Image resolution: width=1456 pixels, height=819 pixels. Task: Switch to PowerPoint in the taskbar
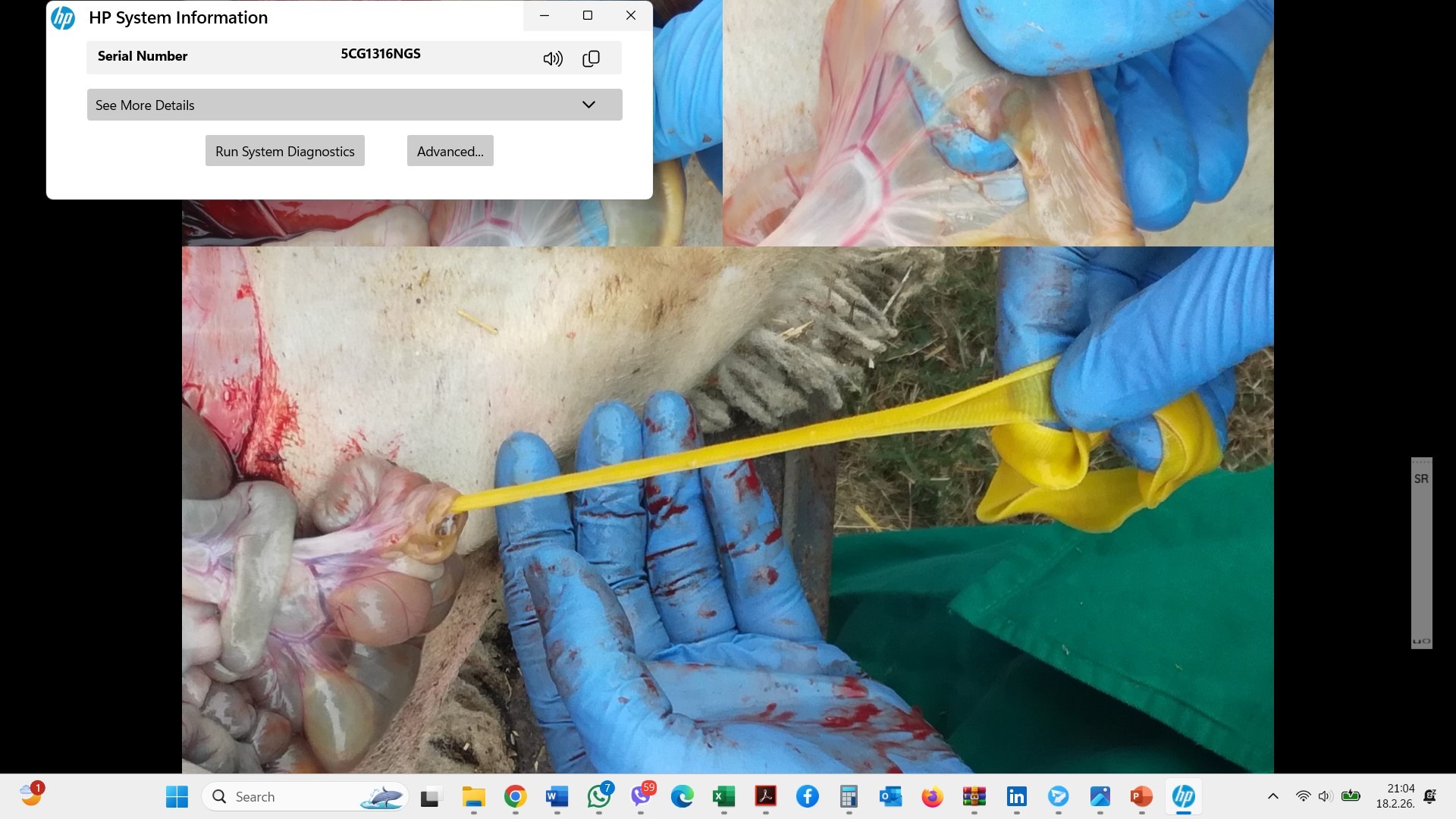[x=1141, y=796]
